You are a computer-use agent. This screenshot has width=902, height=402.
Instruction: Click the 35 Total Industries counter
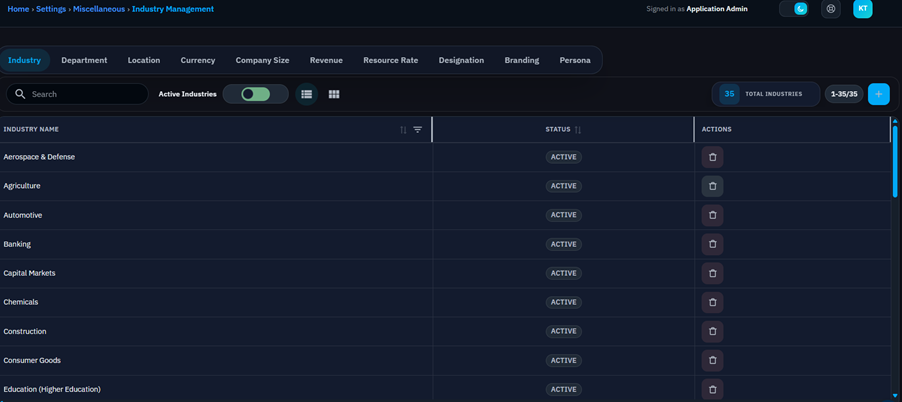click(x=766, y=94)
